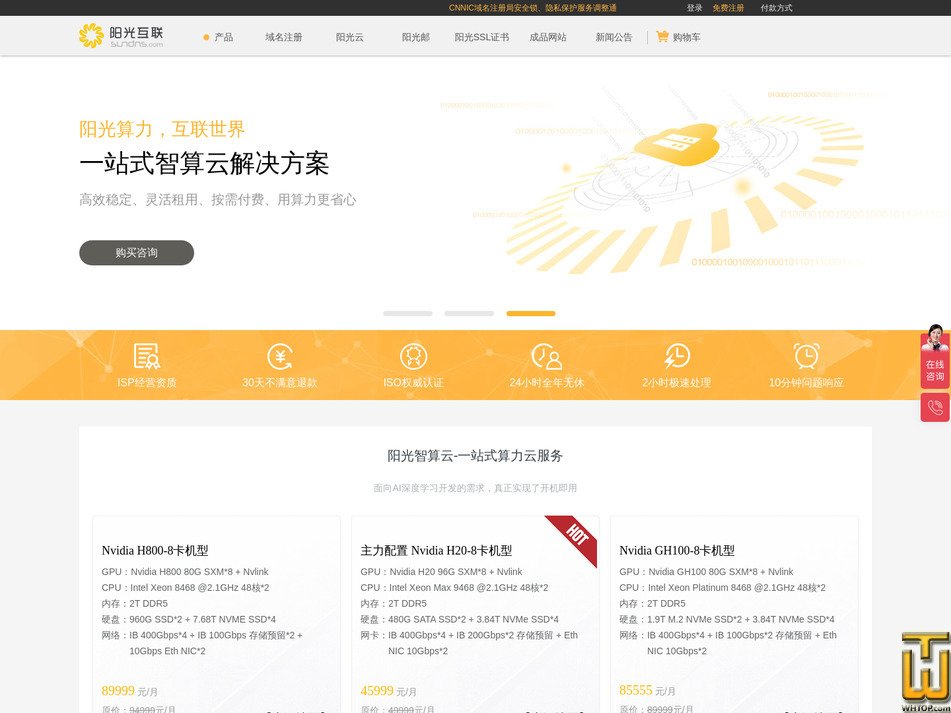This screenshot has height=713, width=951.
Task: Click the 24小时全年无休 clock-person icon
Action: [x=546, y=356]
